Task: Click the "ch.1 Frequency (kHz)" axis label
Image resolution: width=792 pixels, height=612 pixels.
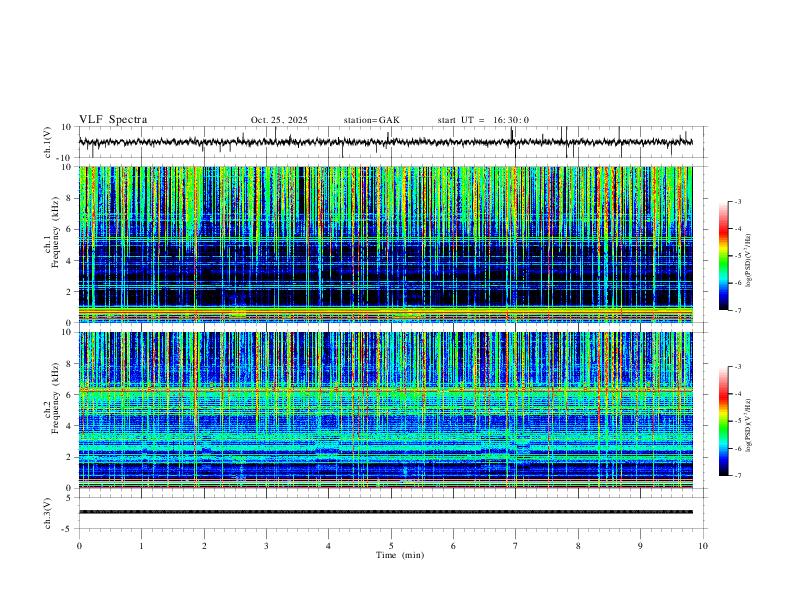Action: coord(52,233)
